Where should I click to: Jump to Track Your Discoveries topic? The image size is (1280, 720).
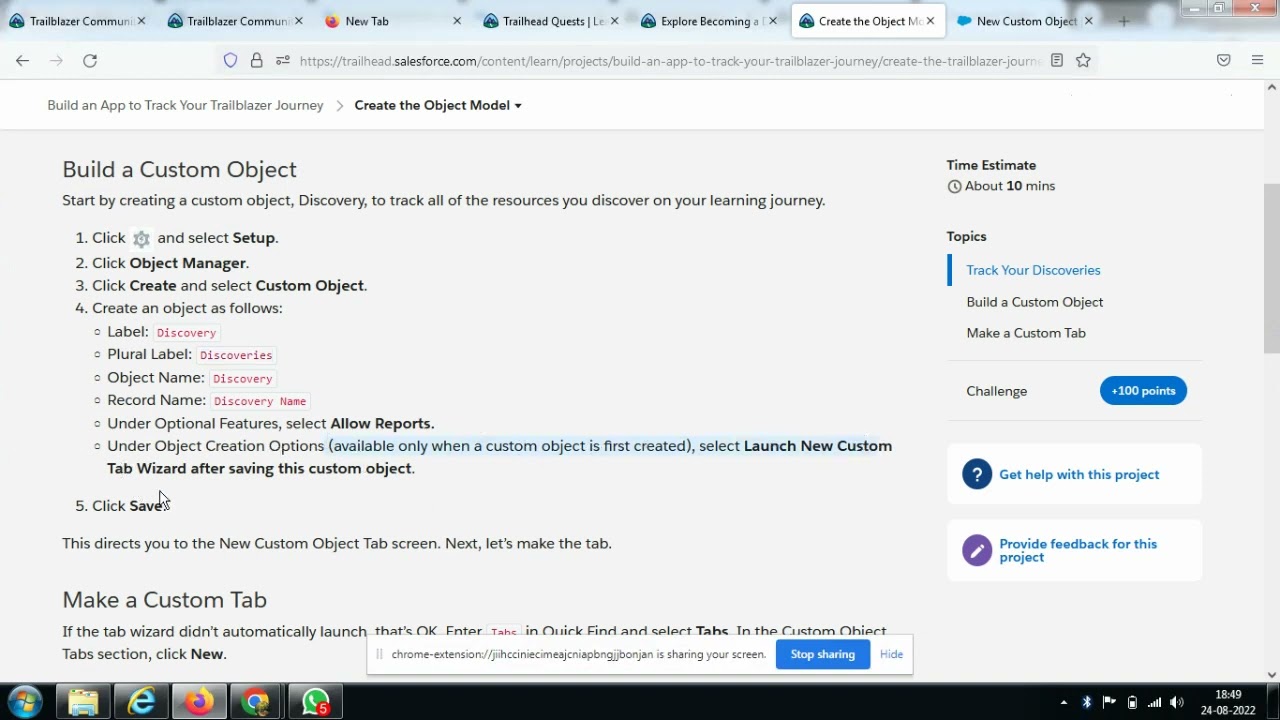[1033, 270]
